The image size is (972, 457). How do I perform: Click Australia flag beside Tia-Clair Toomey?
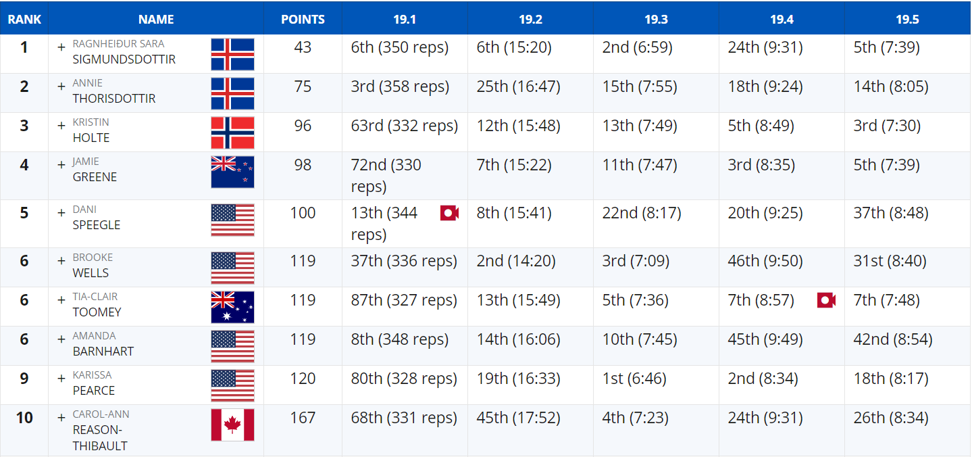232,307
